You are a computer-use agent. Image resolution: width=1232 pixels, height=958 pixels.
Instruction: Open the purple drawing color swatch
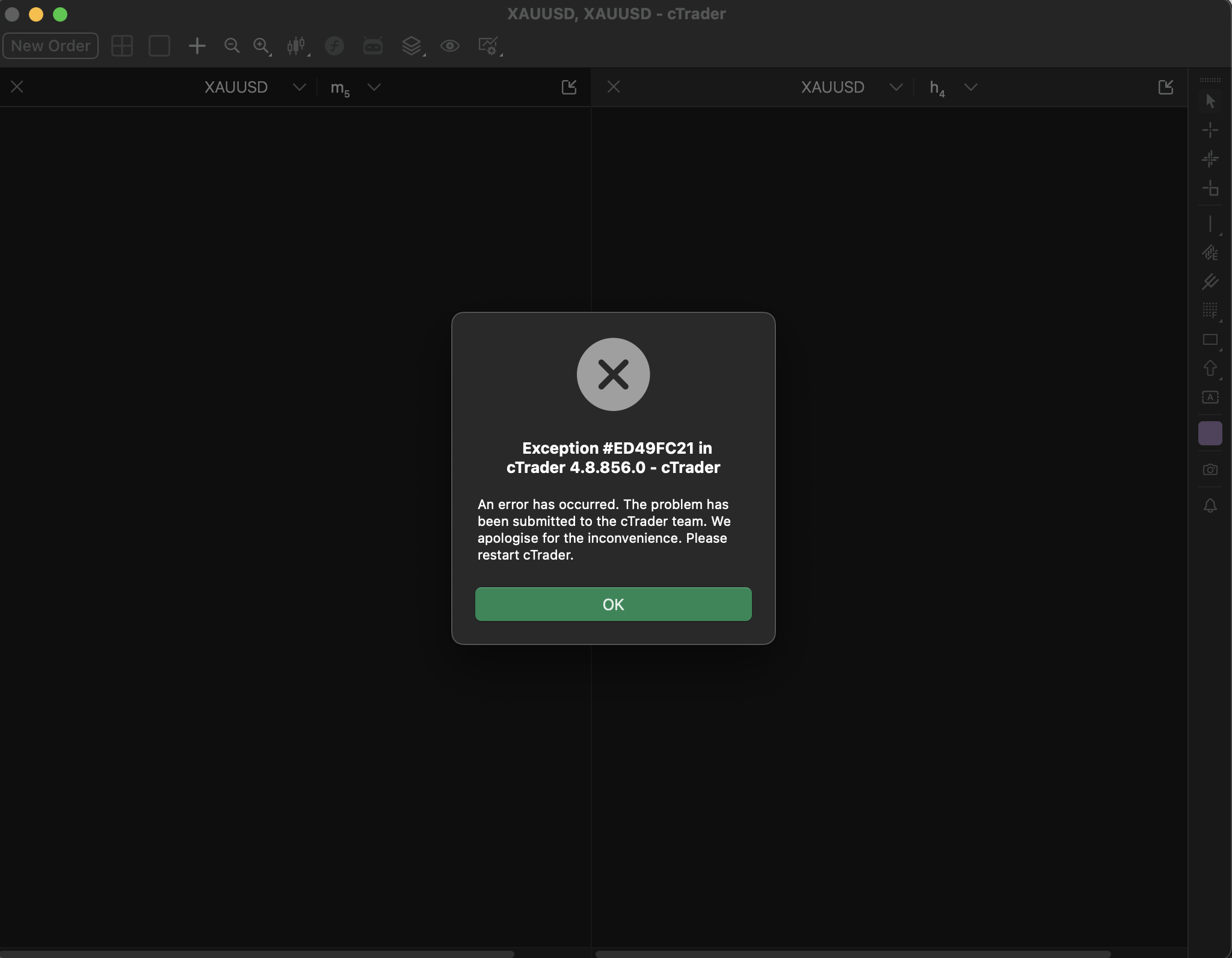(x=1210, y=433)
